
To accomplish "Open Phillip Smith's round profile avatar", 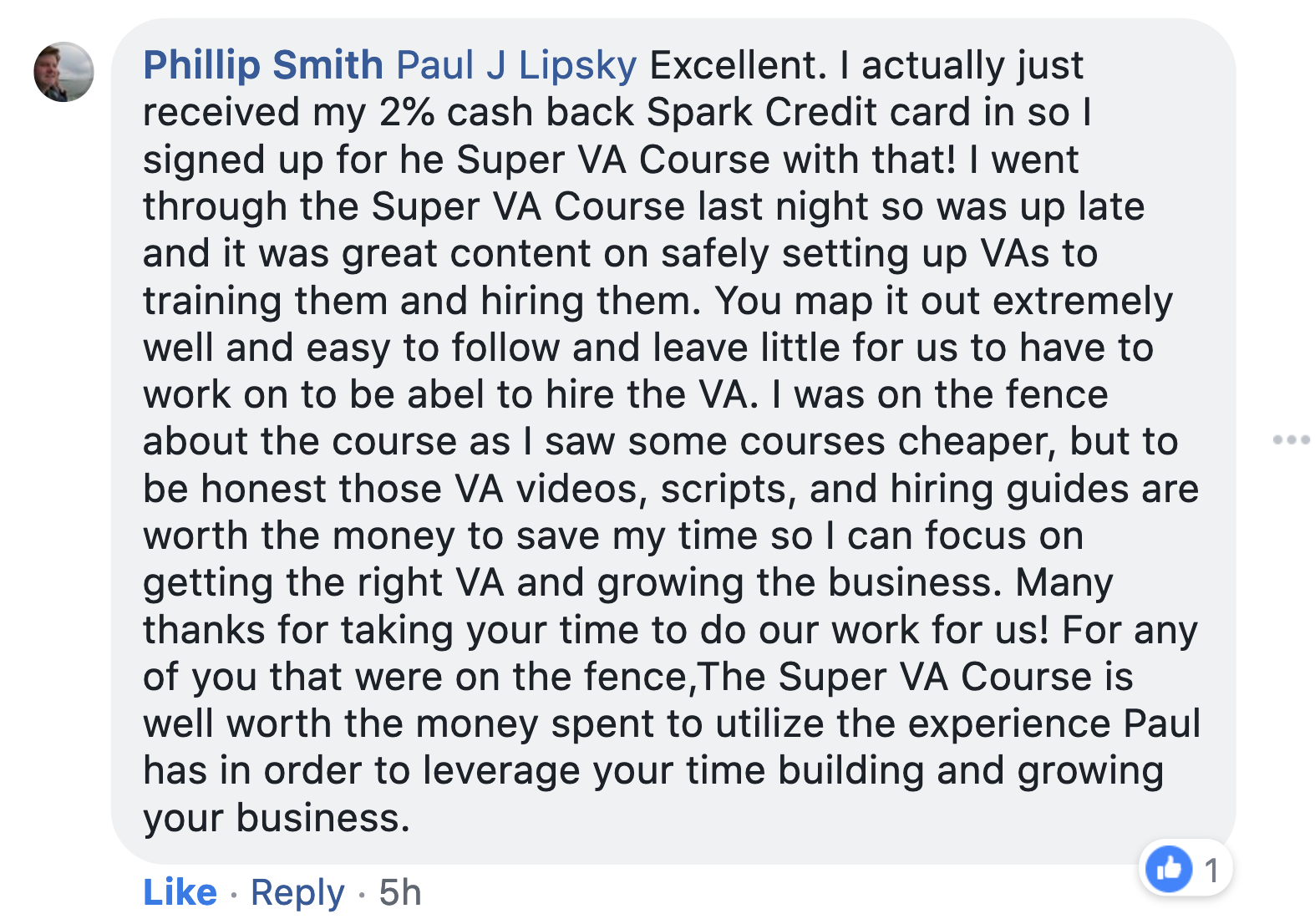I will 63,72.
